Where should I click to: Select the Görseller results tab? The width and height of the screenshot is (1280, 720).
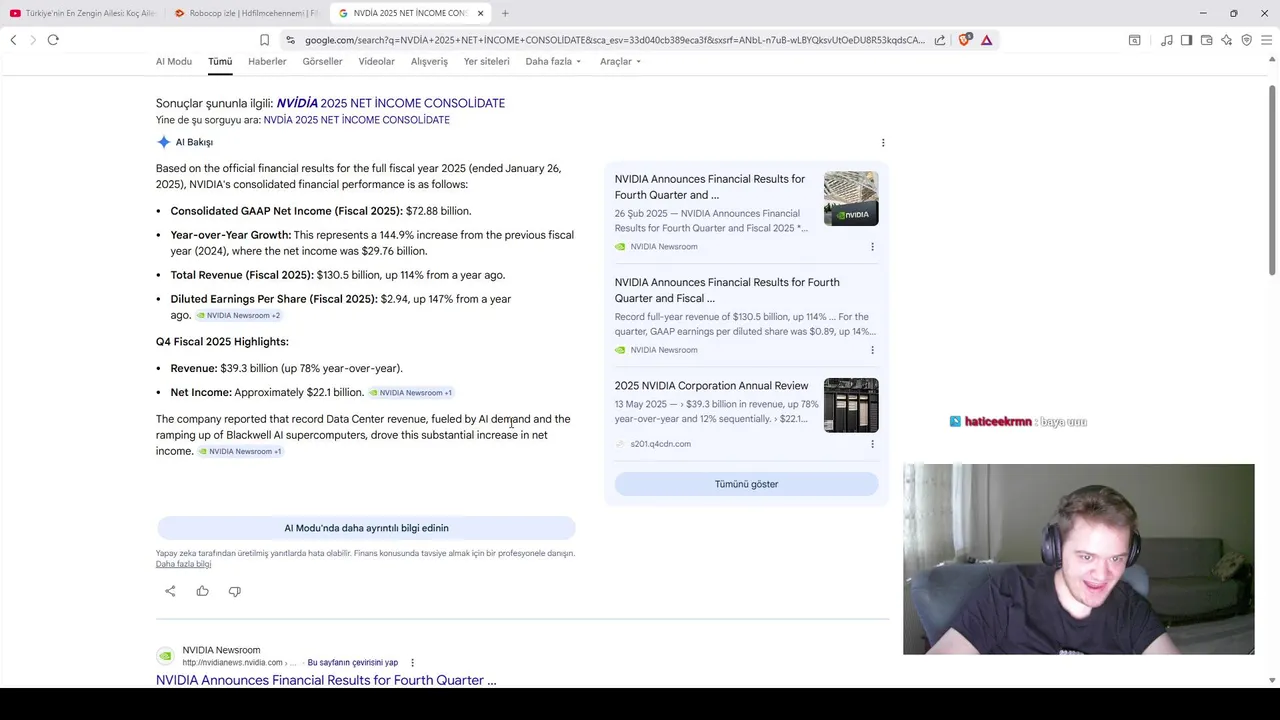[322, 61]
